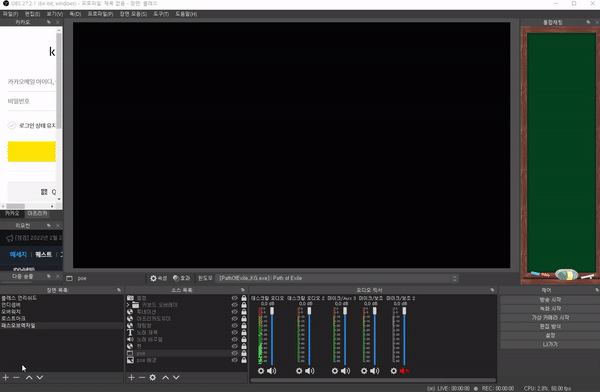Open the 마이크/보조 2 channel gear settings
Viewport: 600px width, 392px height.
coord(394,371)
